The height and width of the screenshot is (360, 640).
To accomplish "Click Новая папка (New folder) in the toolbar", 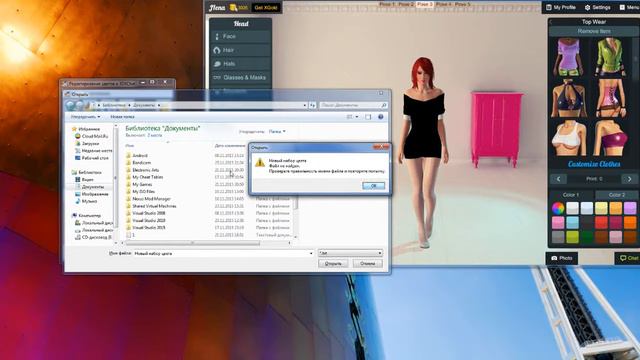I will [x=122, y=117].
